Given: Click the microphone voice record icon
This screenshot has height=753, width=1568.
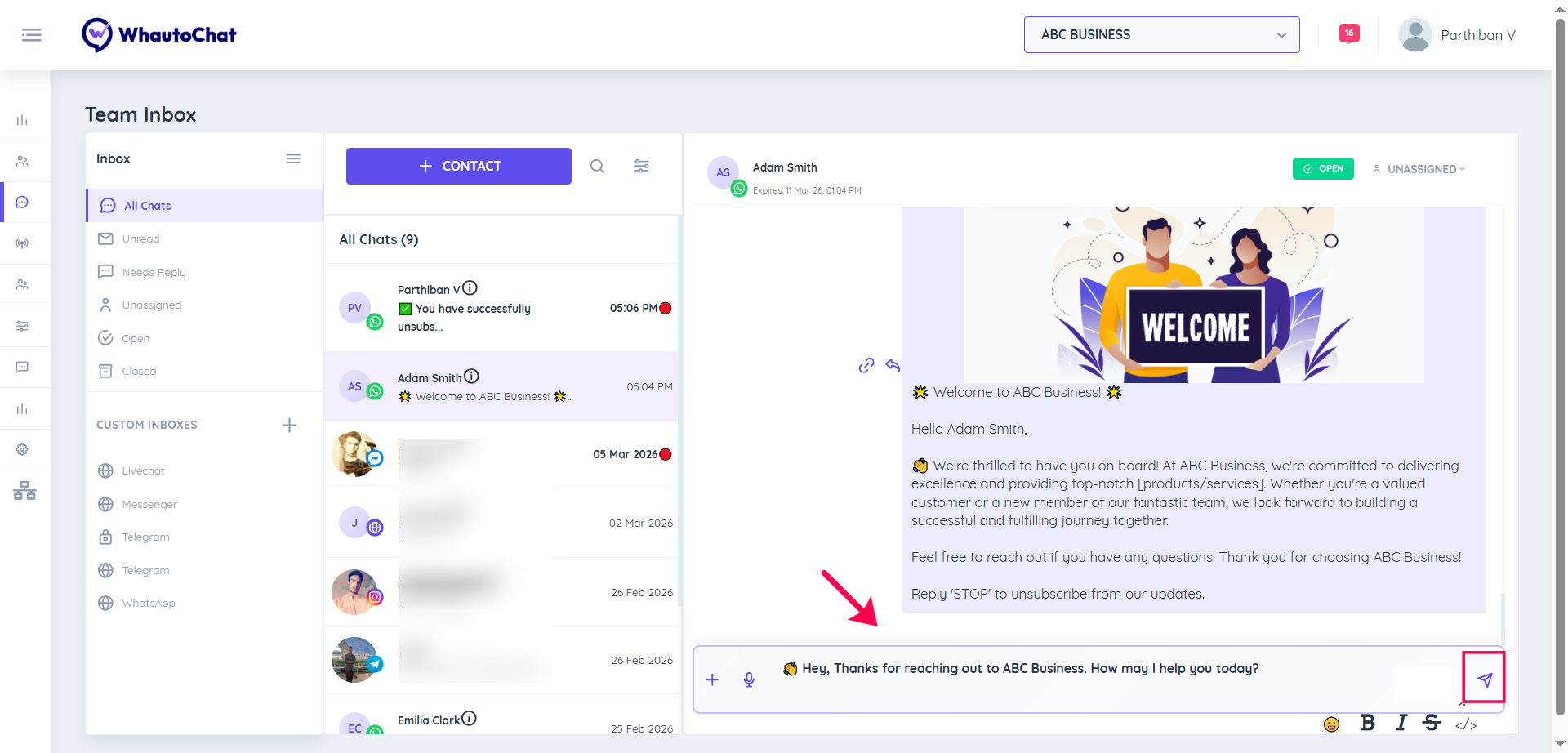Looking at the screenshot, I should point(749,679).
